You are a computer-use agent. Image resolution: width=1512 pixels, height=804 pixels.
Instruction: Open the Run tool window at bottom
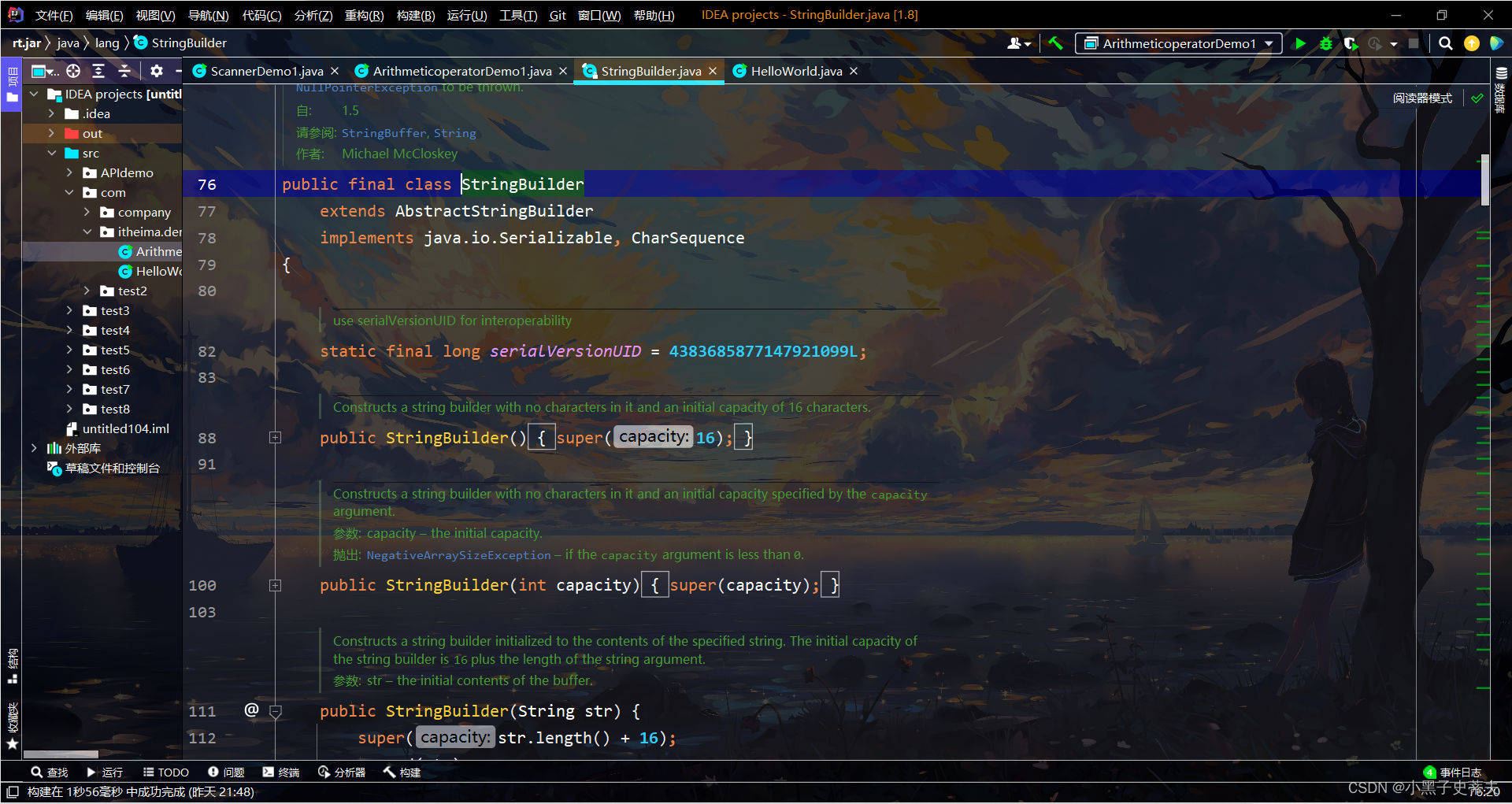point(105,773)
